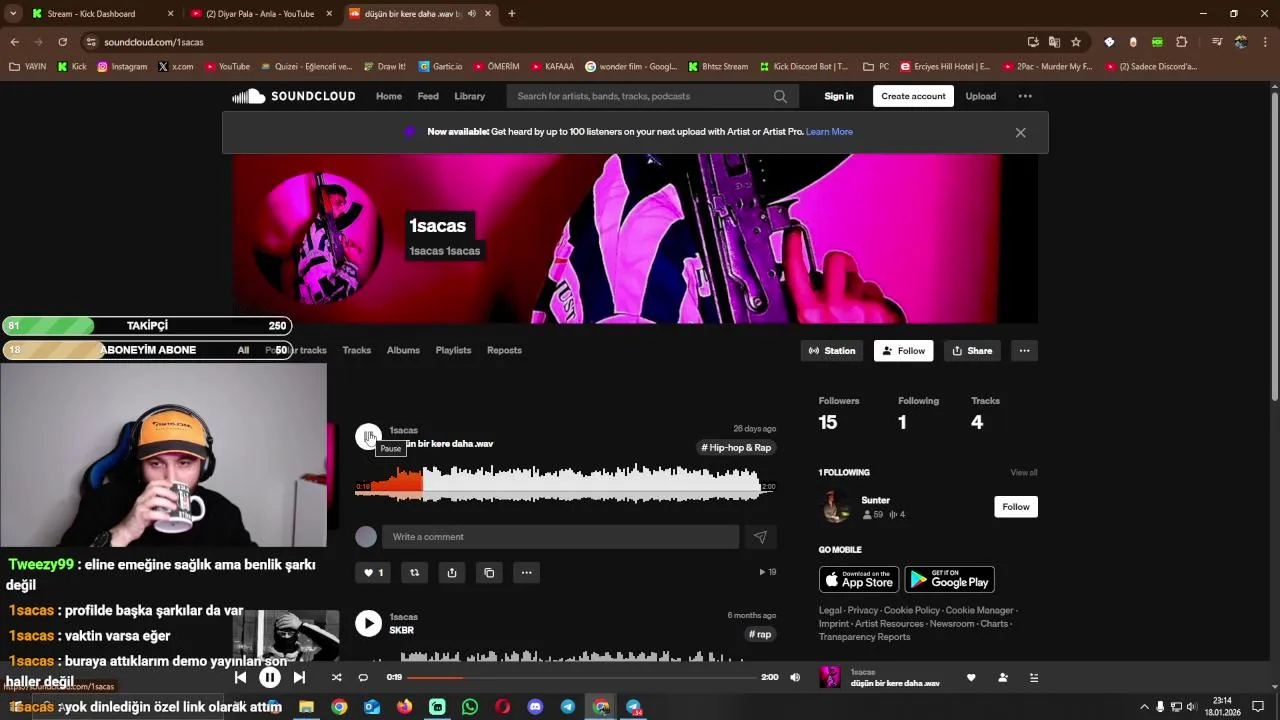
Task: Open Chrome three-dot menu
Action: click(x=1266, y=42)
